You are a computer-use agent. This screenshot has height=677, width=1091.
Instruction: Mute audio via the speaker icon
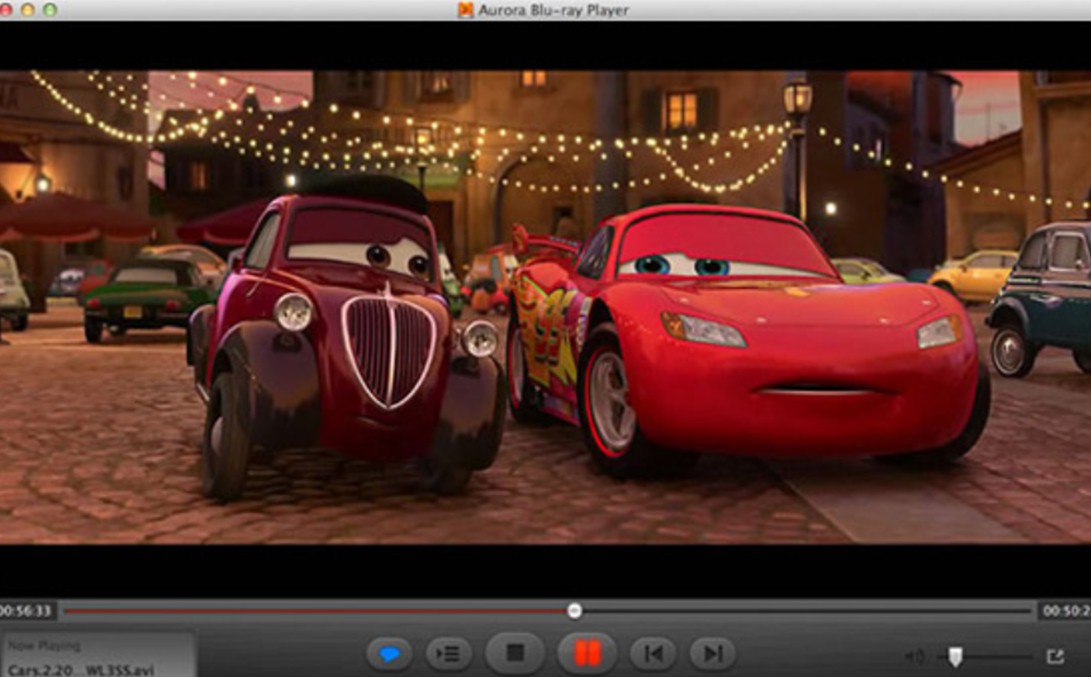[914, 656]
